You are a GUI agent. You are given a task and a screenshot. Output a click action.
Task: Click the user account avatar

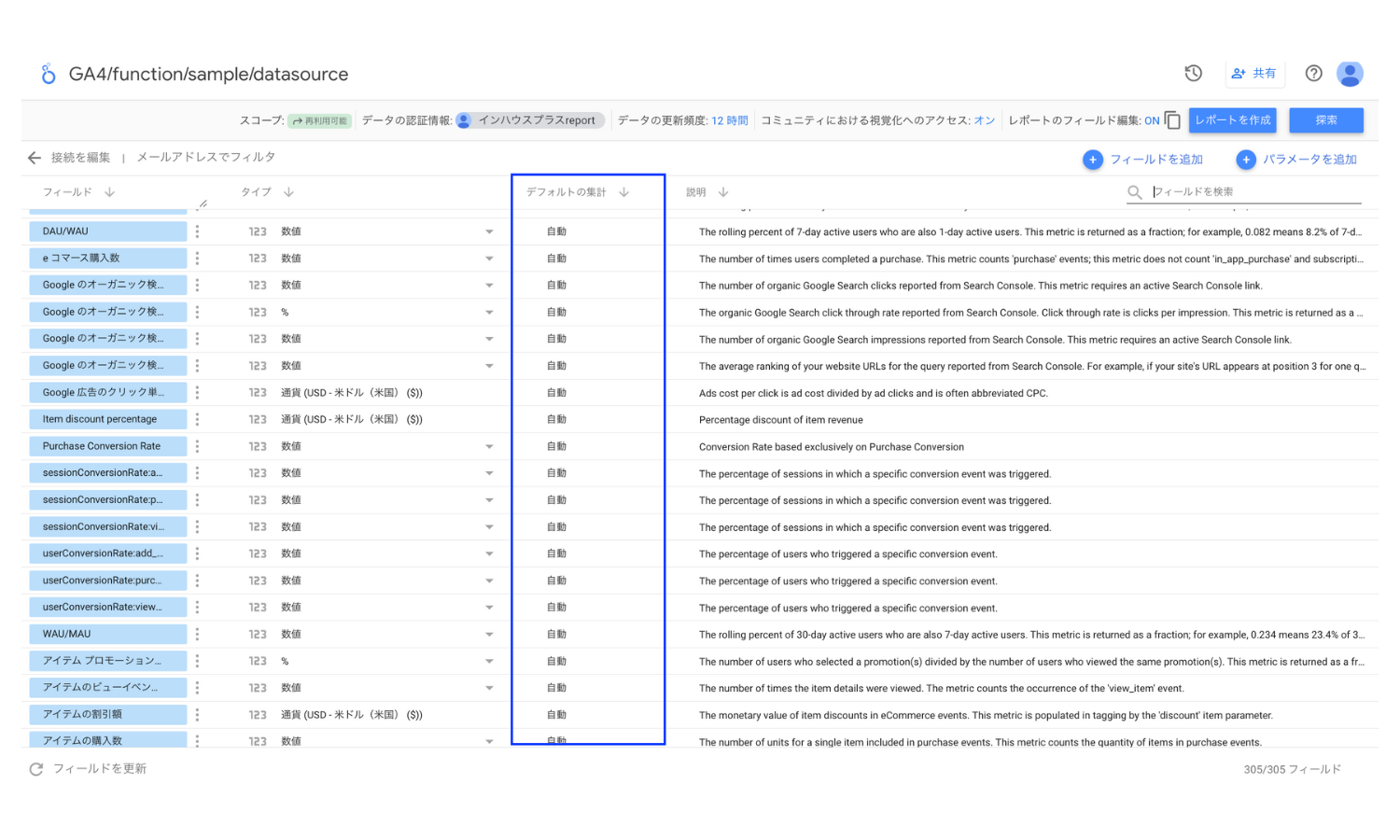1350,73
